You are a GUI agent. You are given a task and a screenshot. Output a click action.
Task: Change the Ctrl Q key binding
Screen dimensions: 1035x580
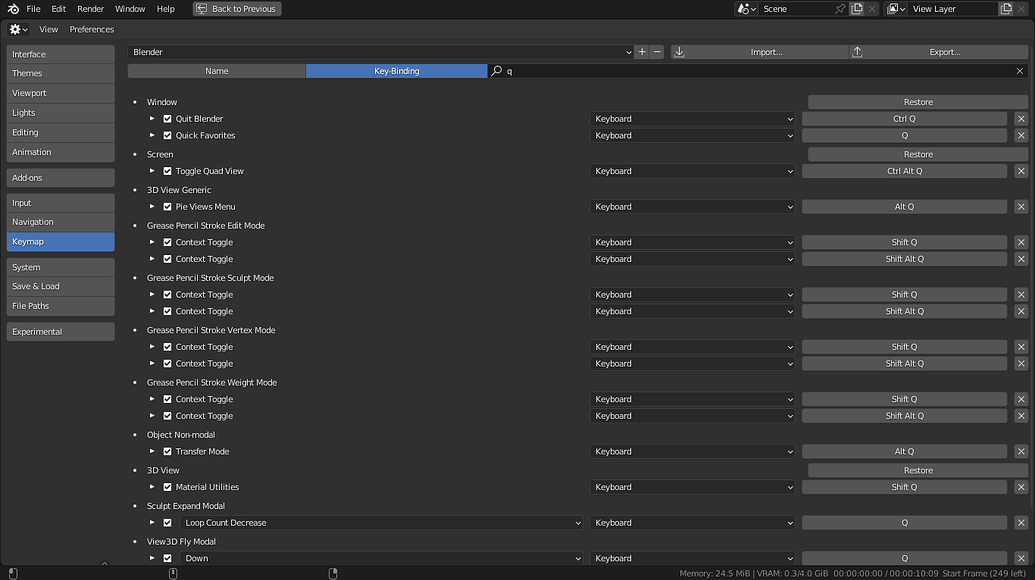pyautogui.click(x=904, y=119)
